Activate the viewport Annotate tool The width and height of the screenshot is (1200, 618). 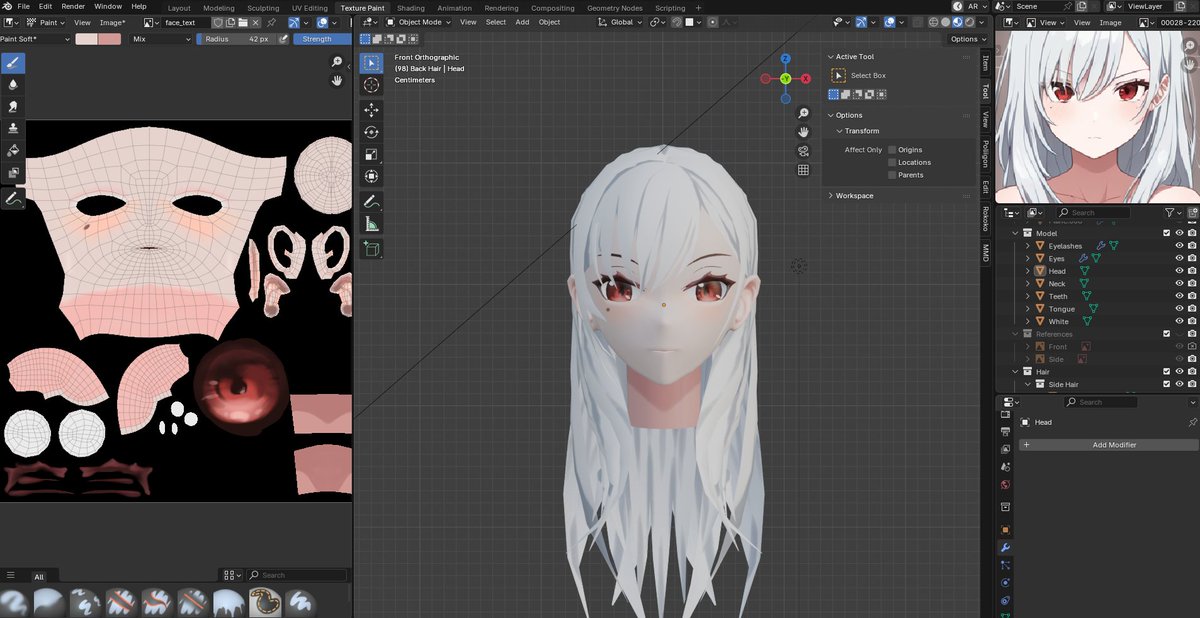point(371,201)
